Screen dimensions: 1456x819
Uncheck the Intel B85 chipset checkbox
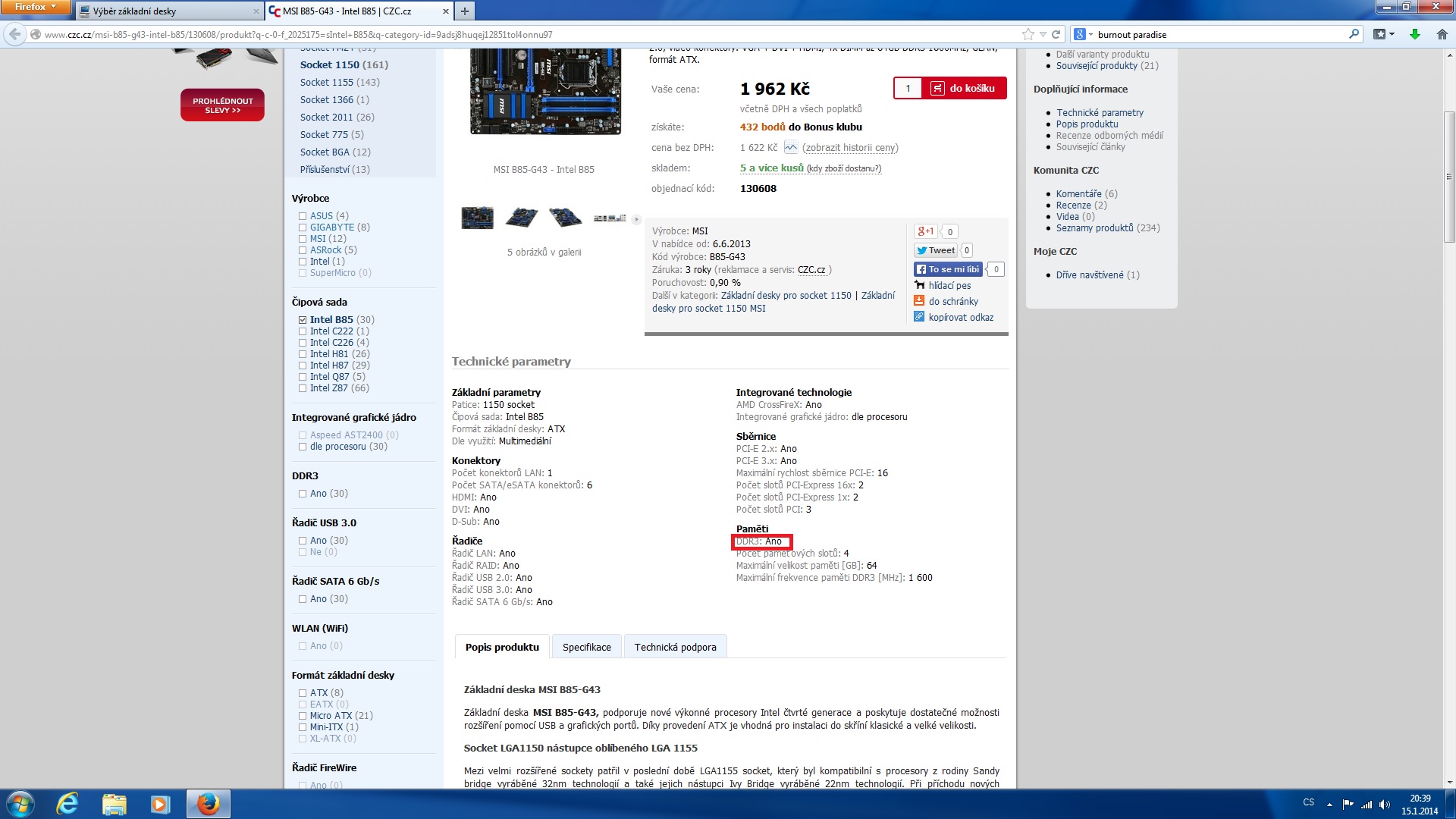click(303, 320)
